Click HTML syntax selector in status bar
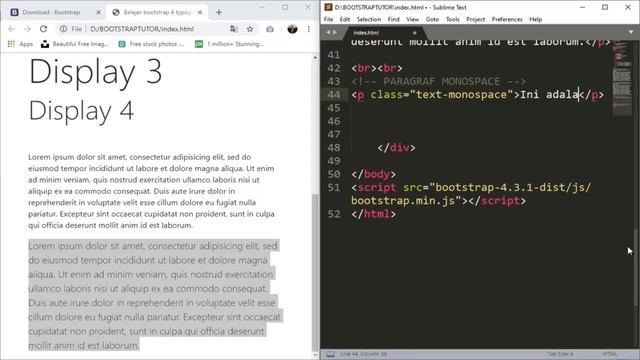 [610, 354]
